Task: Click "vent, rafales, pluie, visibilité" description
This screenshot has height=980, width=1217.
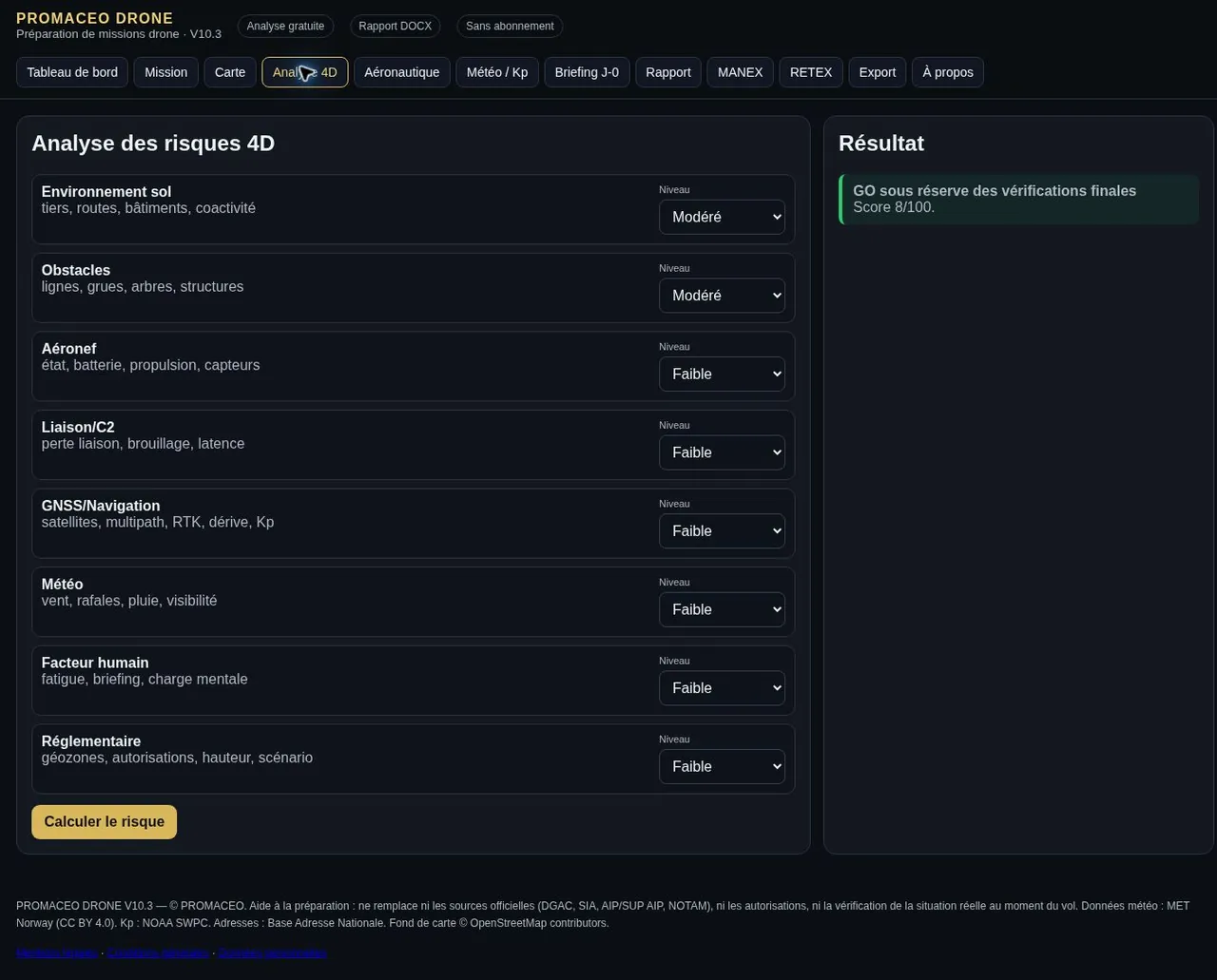Action: pos(129,601)
